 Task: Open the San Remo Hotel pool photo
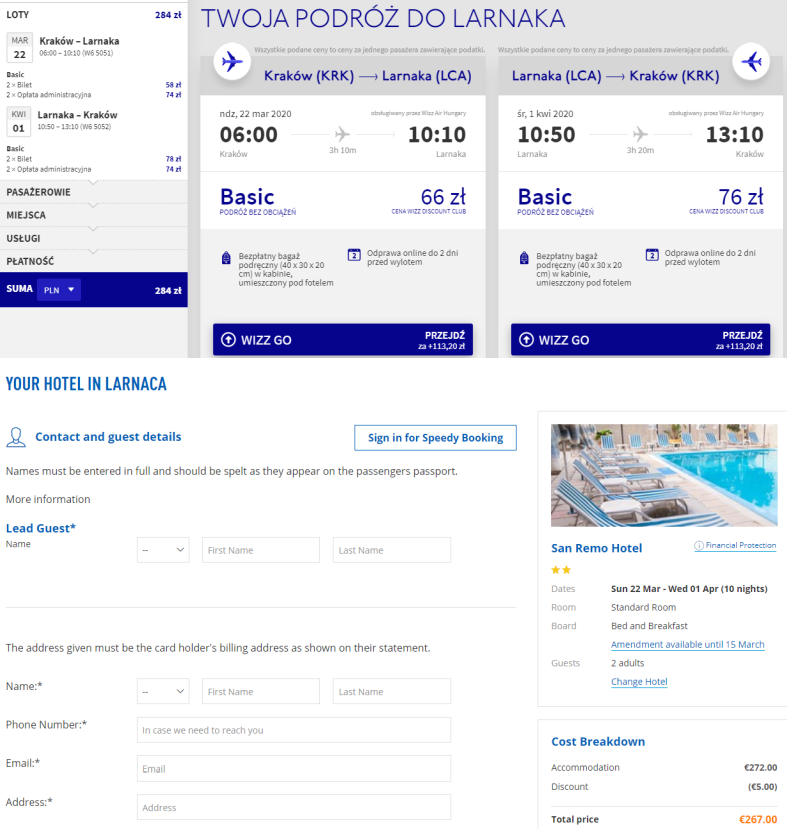[x=664, y=475]
